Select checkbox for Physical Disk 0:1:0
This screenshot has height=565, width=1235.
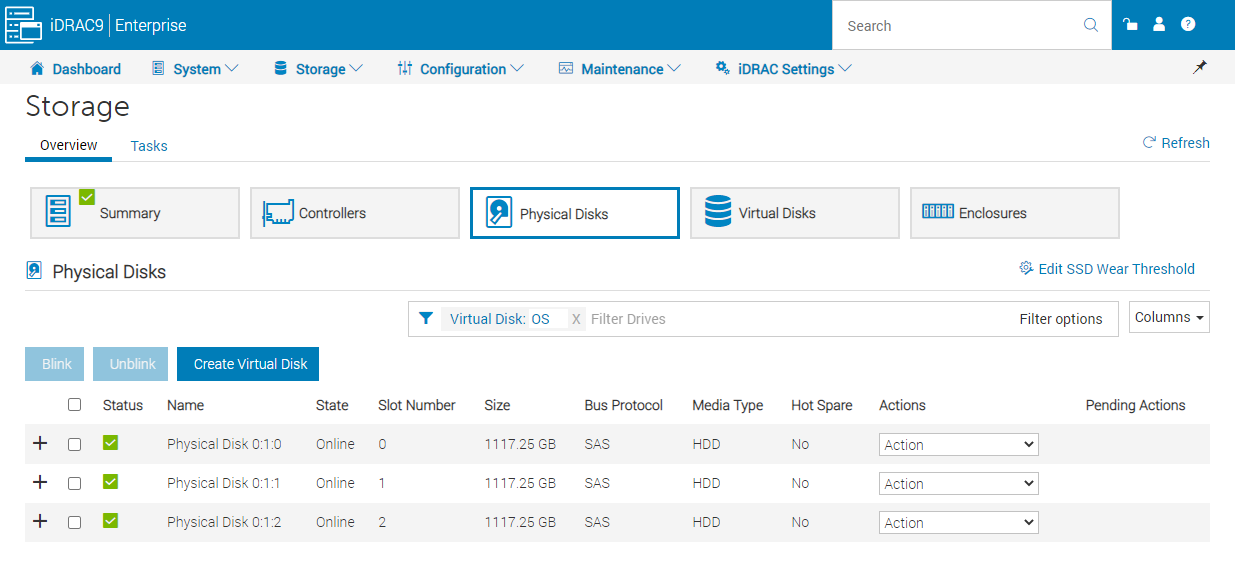[74, 444]
